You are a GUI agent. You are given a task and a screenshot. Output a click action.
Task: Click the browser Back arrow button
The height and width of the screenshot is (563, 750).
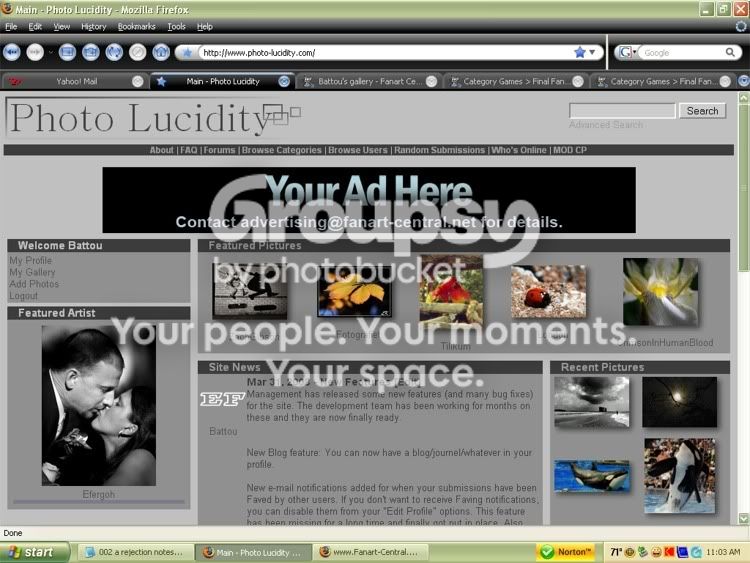[x=11, y=52]
